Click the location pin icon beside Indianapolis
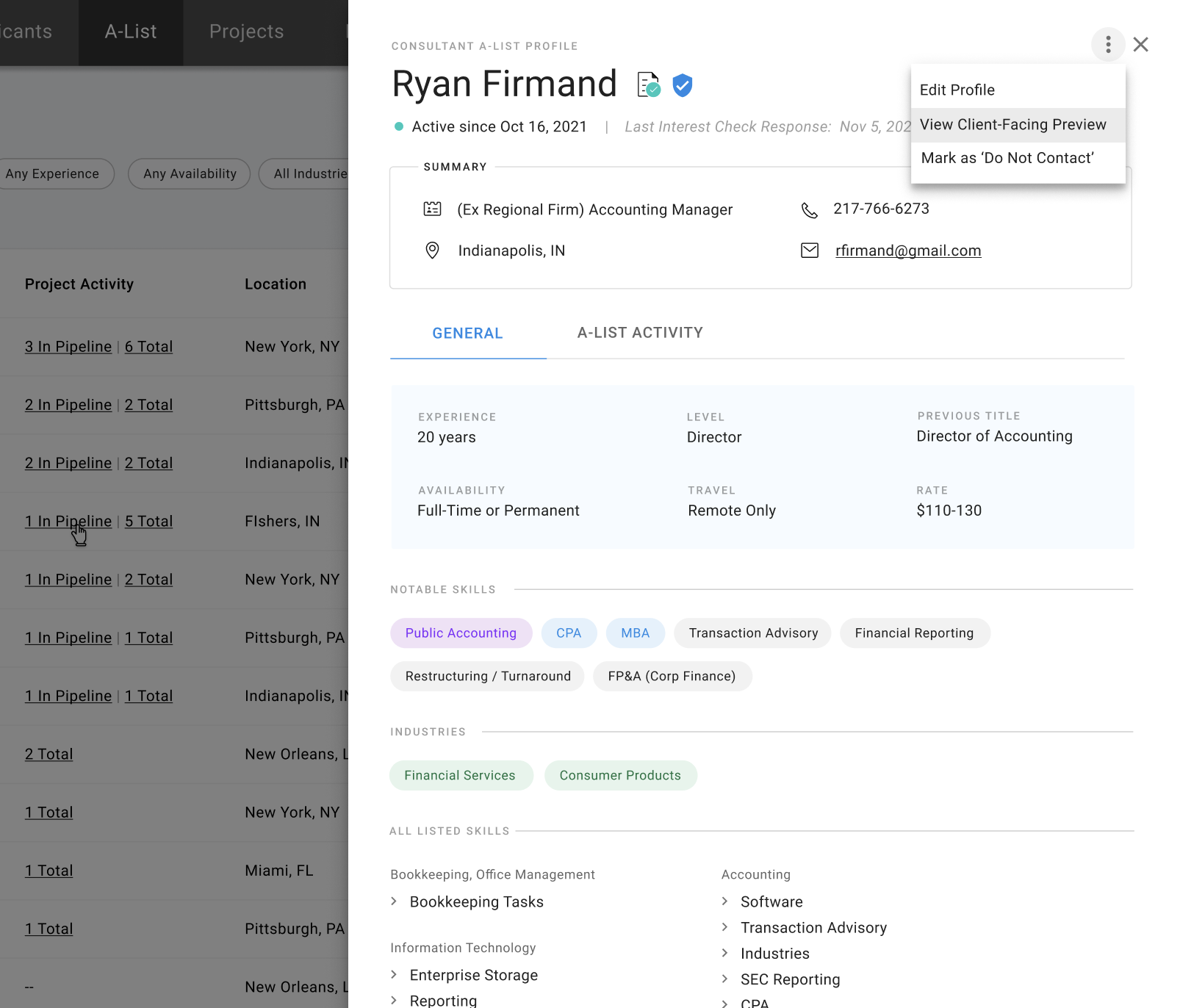 point(432,250)
